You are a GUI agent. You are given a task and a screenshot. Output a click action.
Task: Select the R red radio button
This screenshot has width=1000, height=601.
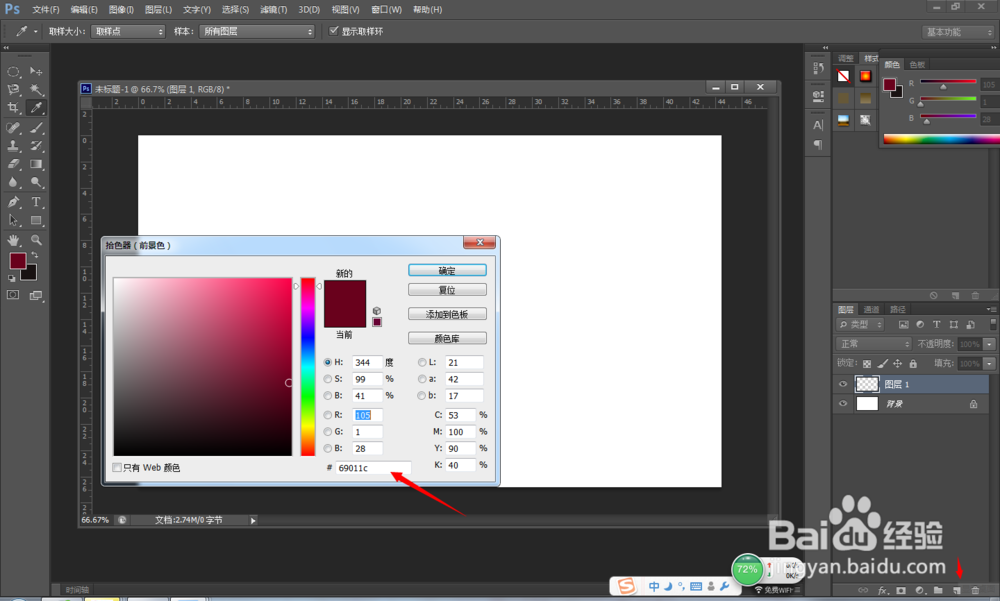328,415
